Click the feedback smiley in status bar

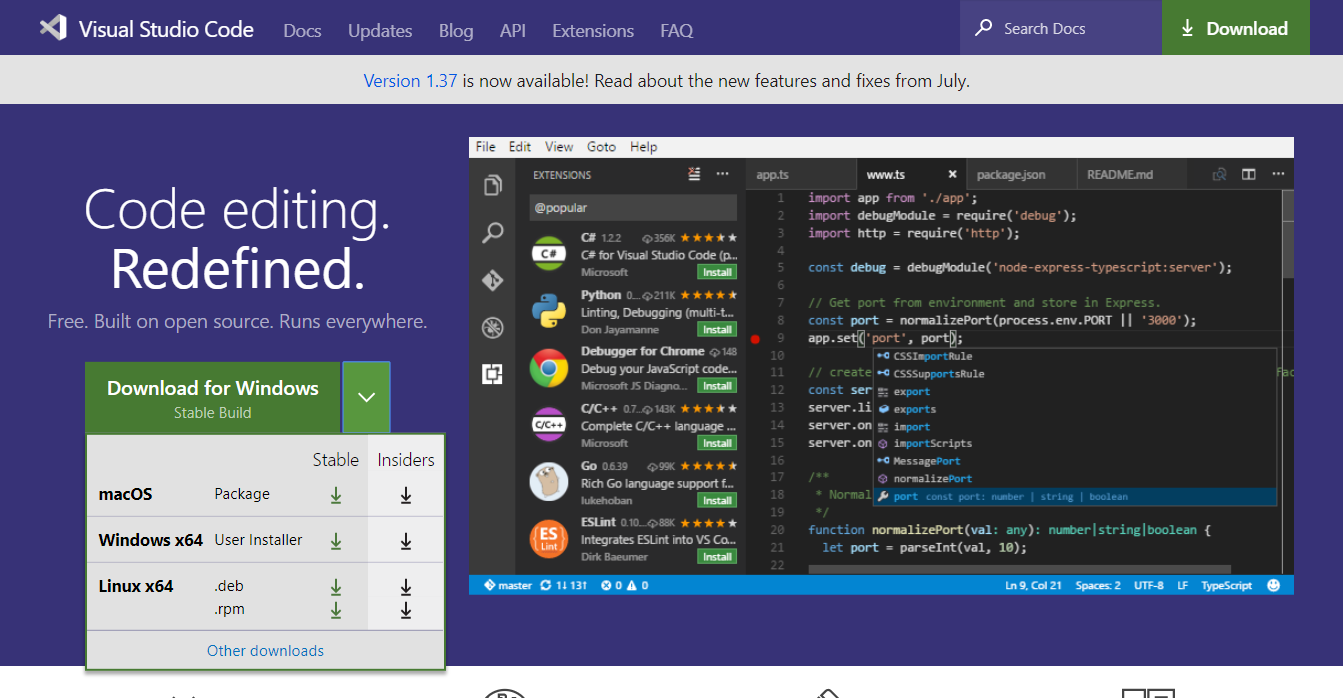coord(1273,585)
